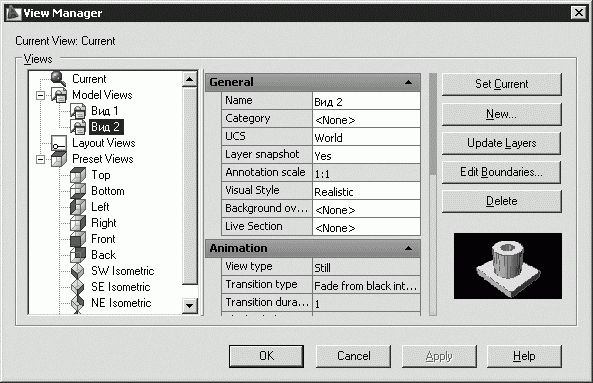Screen dimensions: 593x383
Task: Click the Transition type Fade from black value
Action: [366, 285]
